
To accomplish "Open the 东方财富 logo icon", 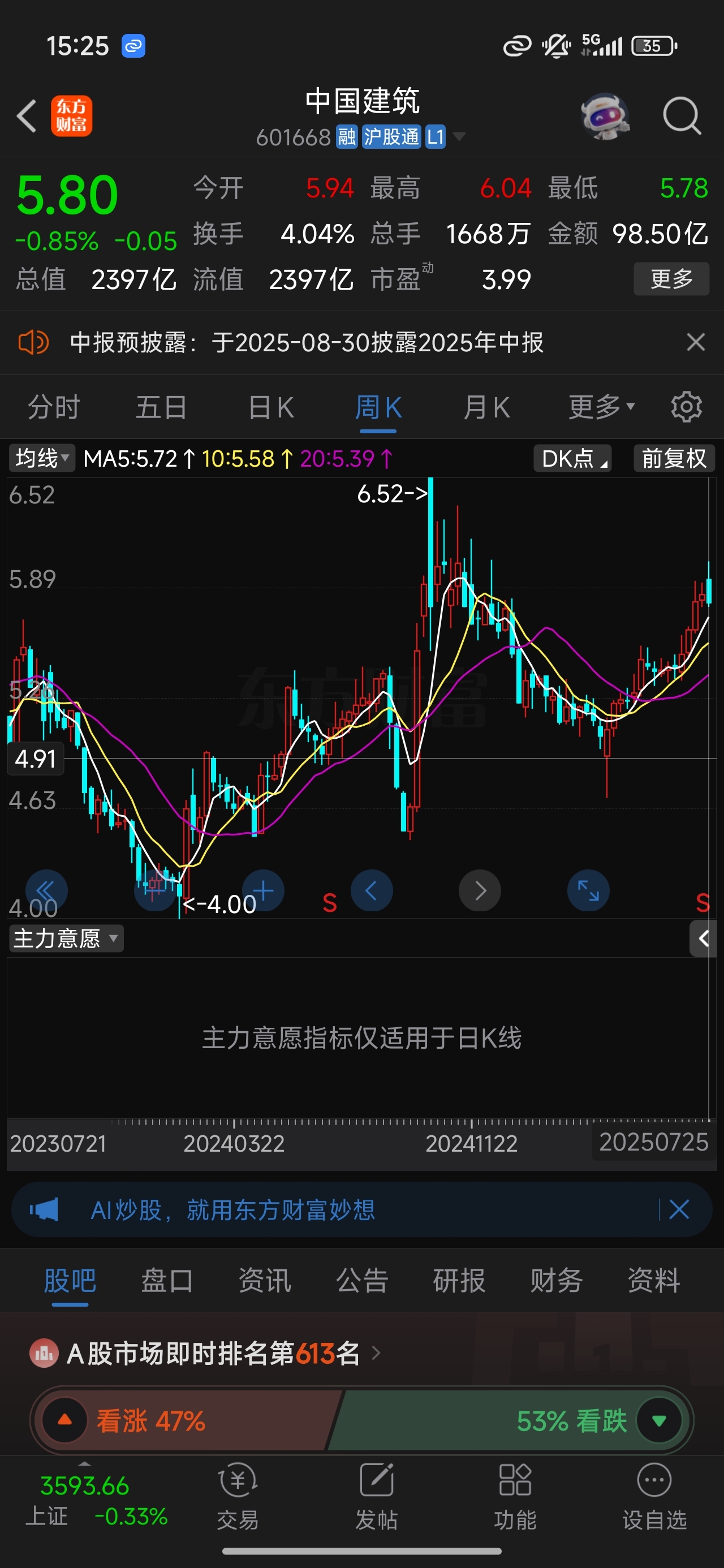I will (71, 115).
